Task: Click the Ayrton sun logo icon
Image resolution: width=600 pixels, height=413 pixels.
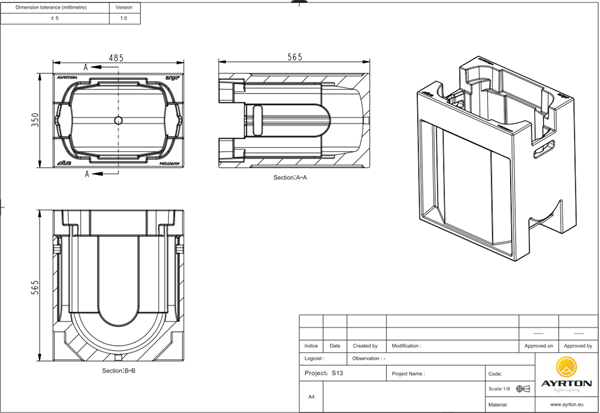Action: click(566, 367)
